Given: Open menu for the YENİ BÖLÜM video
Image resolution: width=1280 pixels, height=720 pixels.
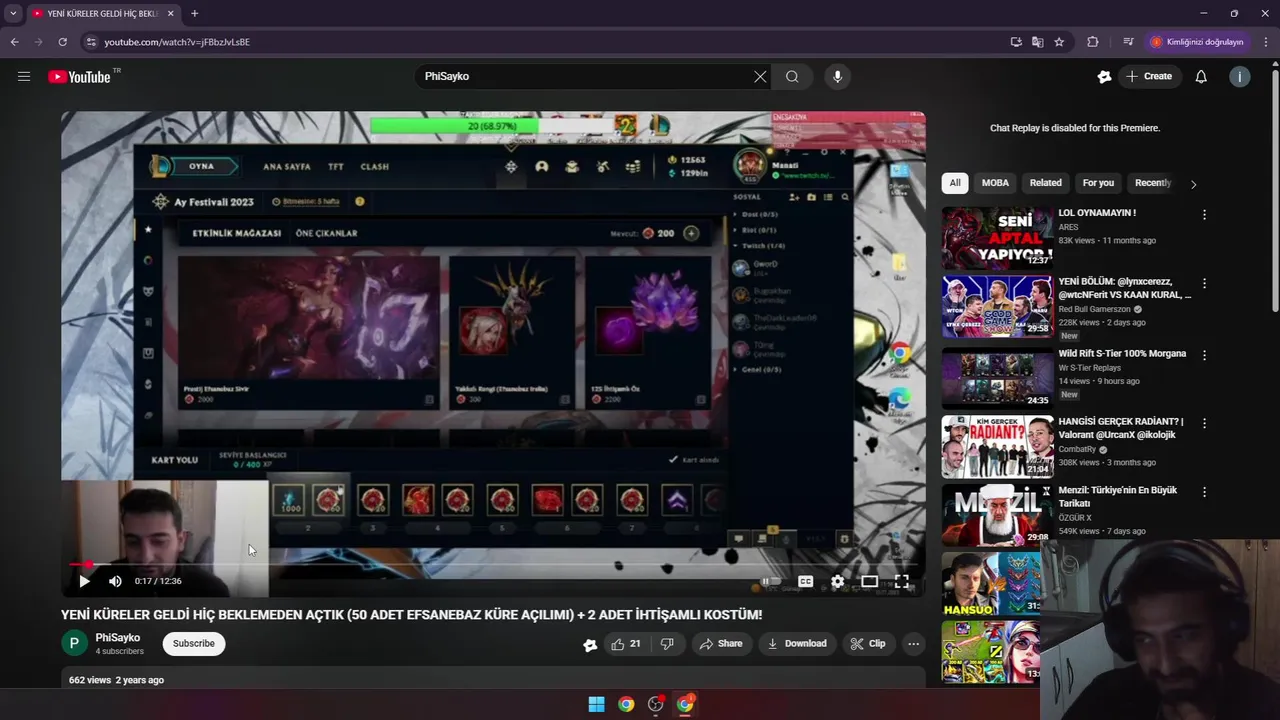Looking at the screenshot, I should point(1204,284).
